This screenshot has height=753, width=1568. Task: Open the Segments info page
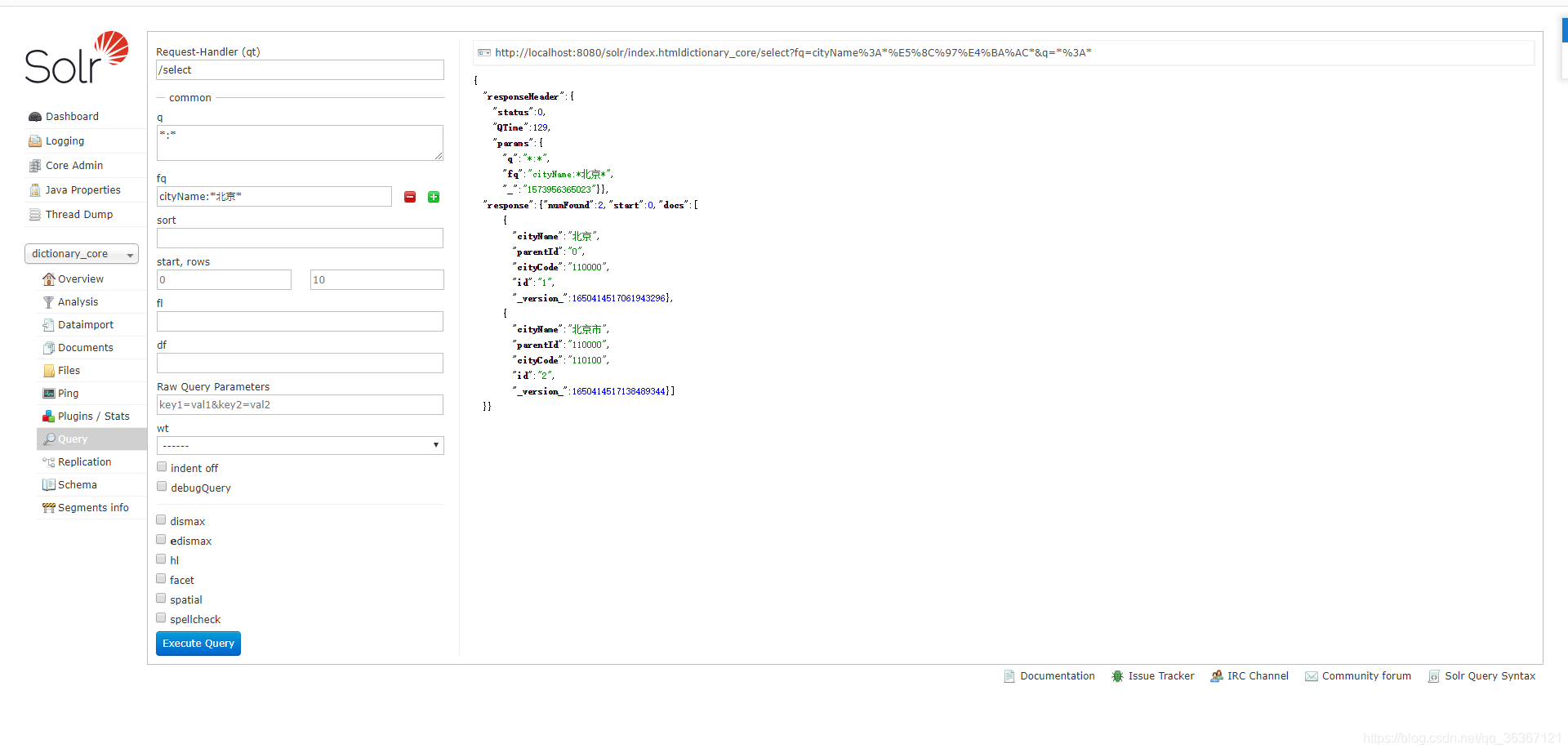tap(93, 508)
